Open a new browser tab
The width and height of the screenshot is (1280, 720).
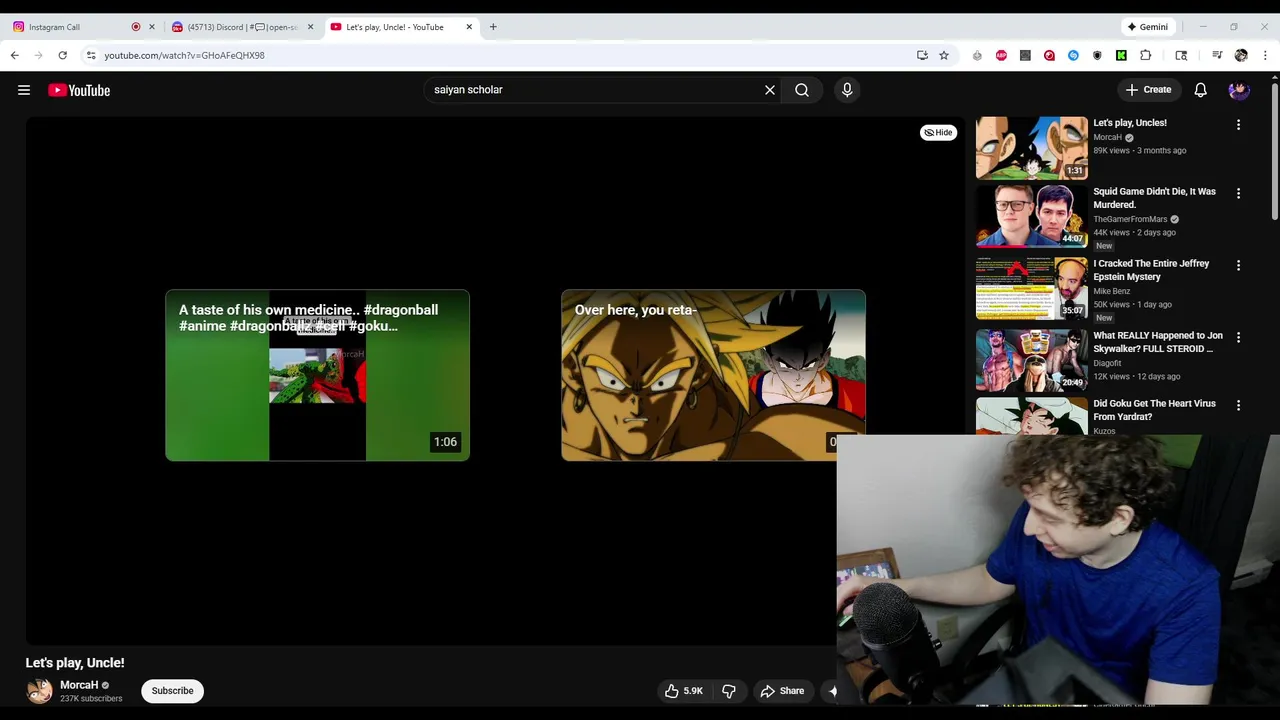(x=493, y=27)
